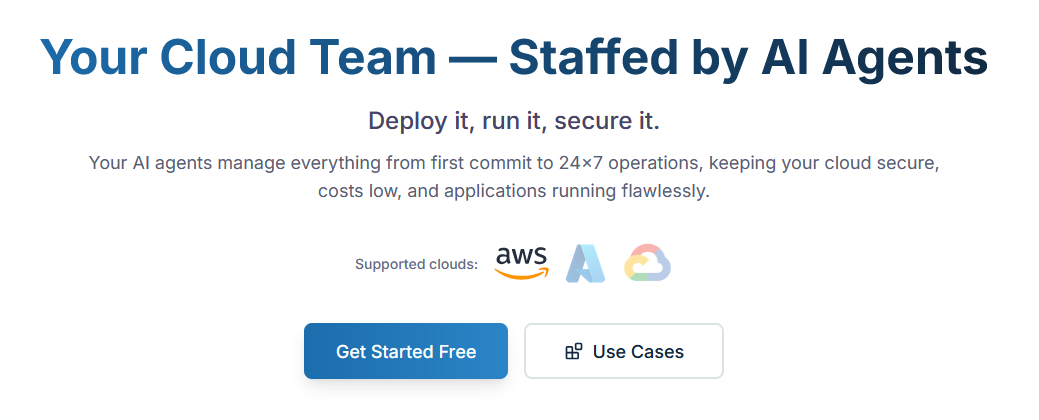This screenshot has height=420, width=1039.
Task: Click the Google Cloud logo
Action: (x=647, y=263)
